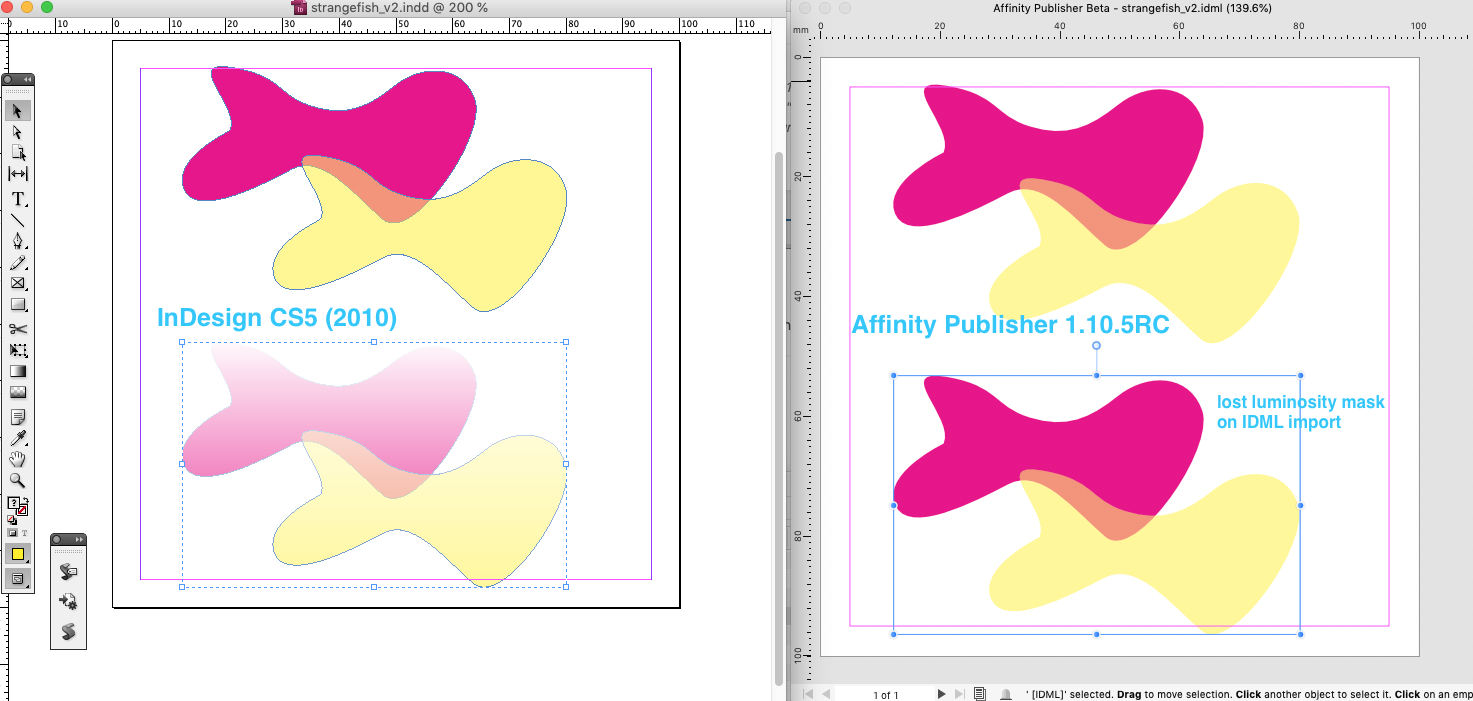Collapse the InDesign toolbox with double arrows
This screenshot has width=1473, height=701.
point(27,79)
